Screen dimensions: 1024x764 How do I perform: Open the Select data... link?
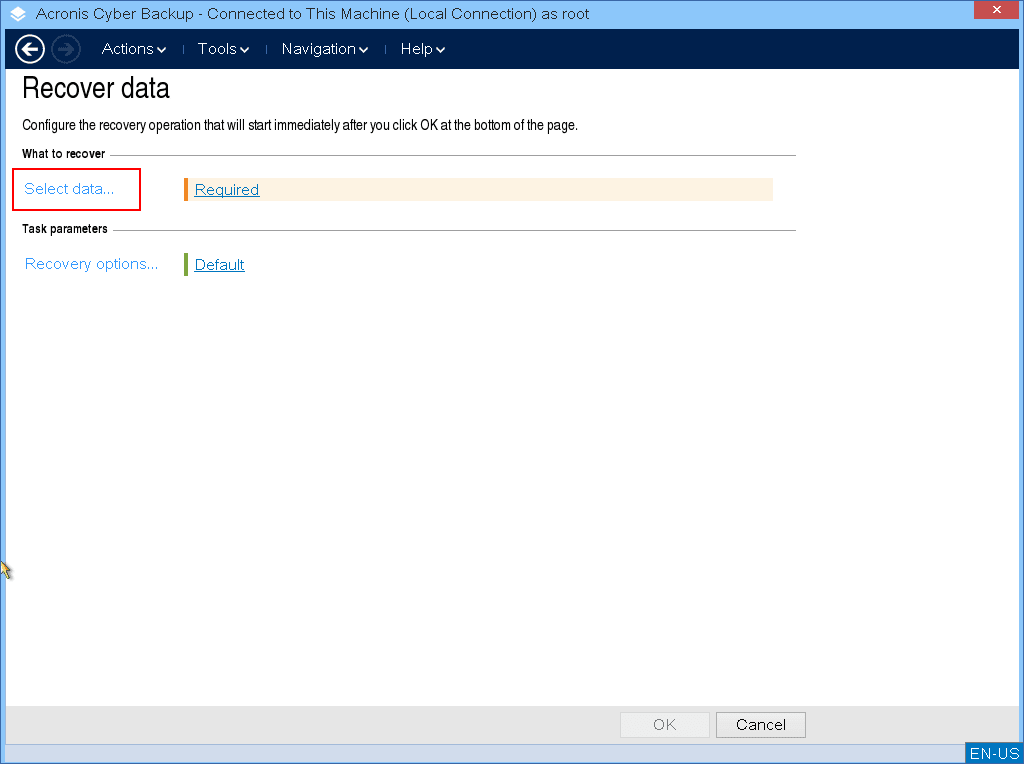tap(69, 189)
